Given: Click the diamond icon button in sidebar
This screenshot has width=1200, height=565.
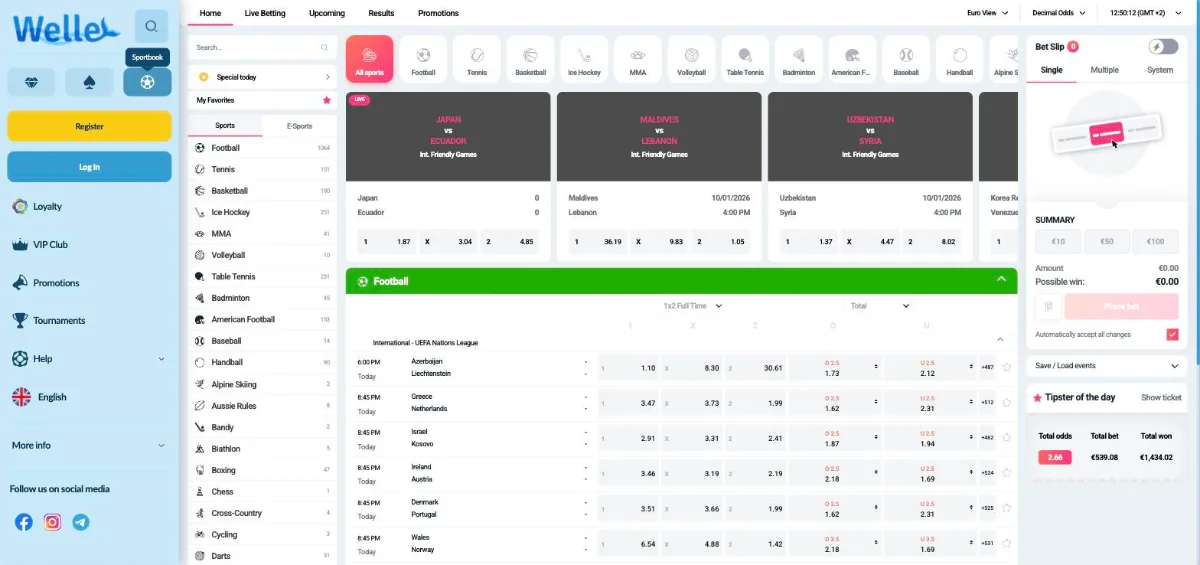Looking at the screenshot, I should click(31, 82).
